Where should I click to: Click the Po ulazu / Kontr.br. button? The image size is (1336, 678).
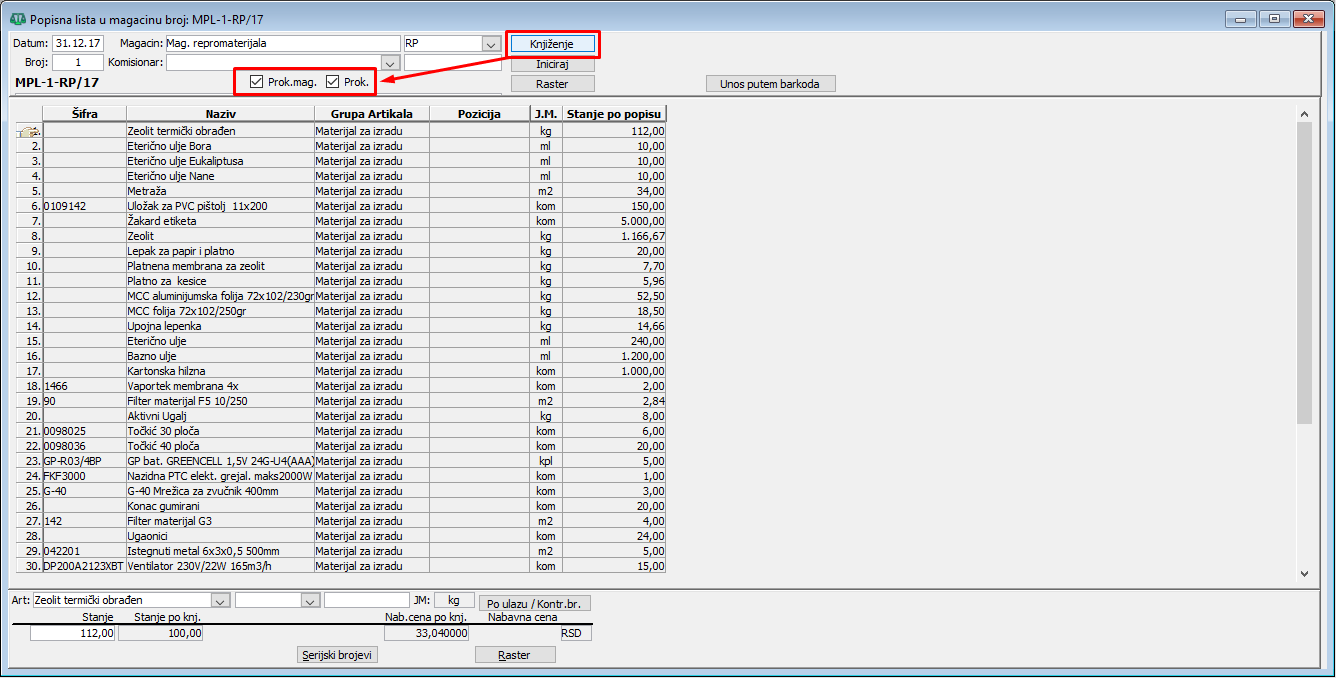[x=535, y=603]
